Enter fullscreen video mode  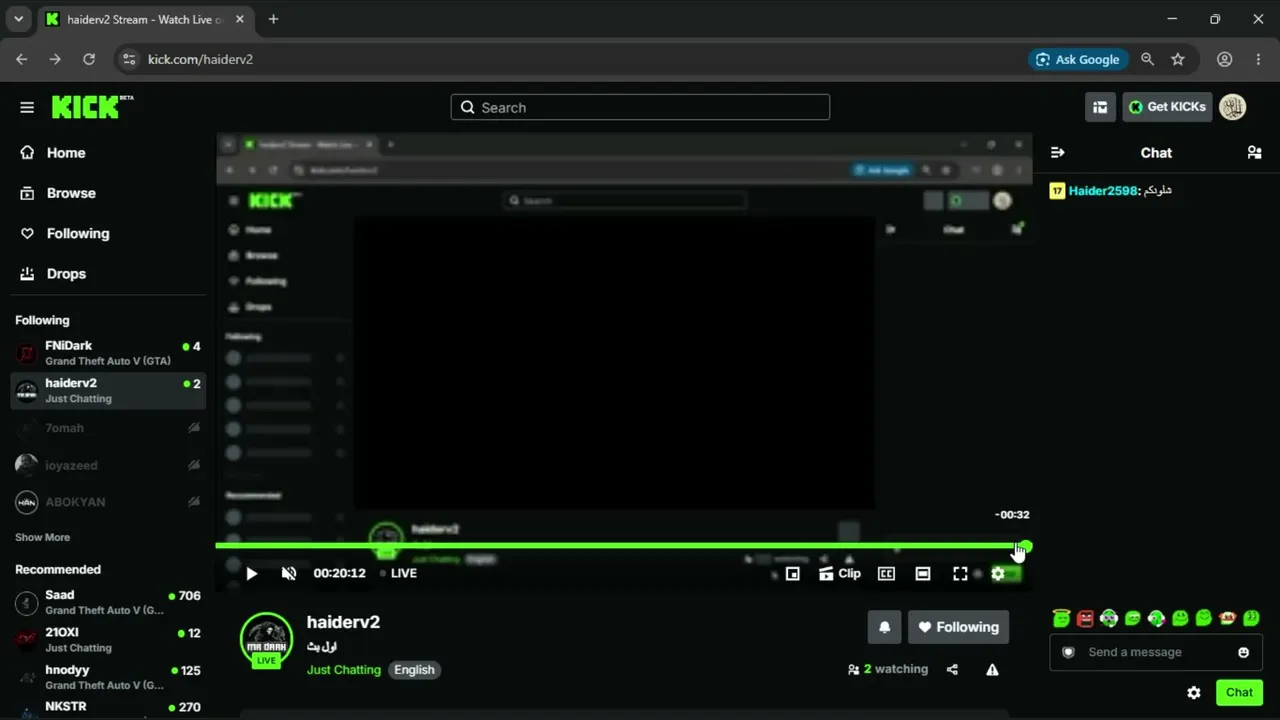(960, 573)
